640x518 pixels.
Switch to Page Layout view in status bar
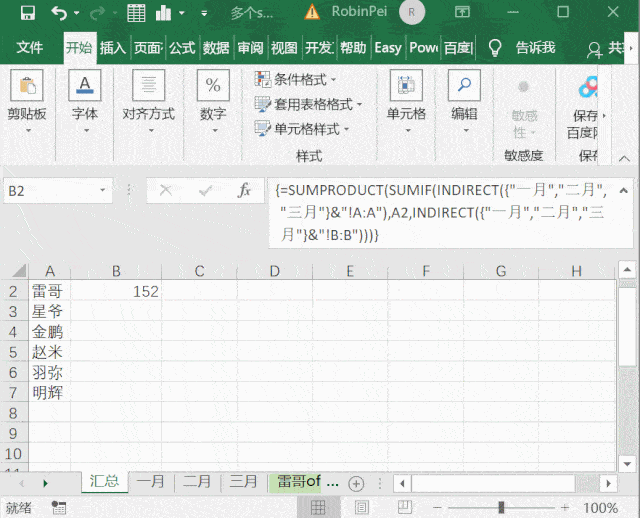pyautogui.click(x=361, y=508)
